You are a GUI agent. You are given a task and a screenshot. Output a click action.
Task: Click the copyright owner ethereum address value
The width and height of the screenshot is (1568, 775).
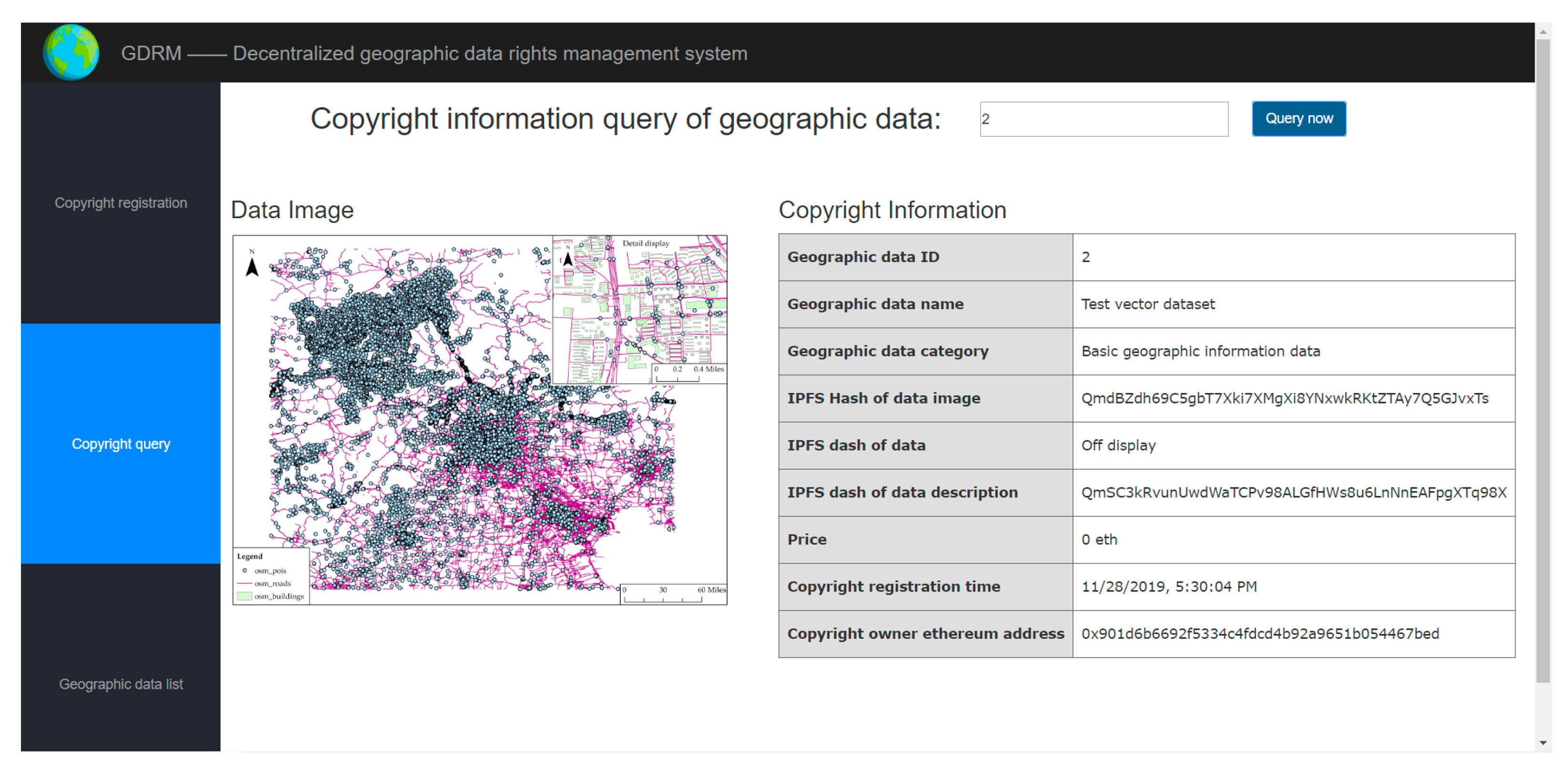point(1260,634)
